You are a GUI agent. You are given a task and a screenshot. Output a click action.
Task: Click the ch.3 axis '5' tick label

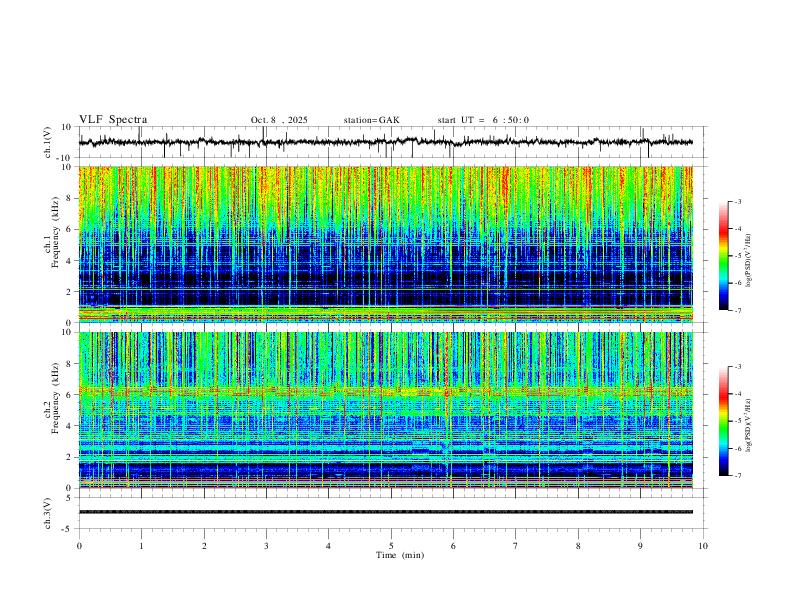tap(69, 498)
